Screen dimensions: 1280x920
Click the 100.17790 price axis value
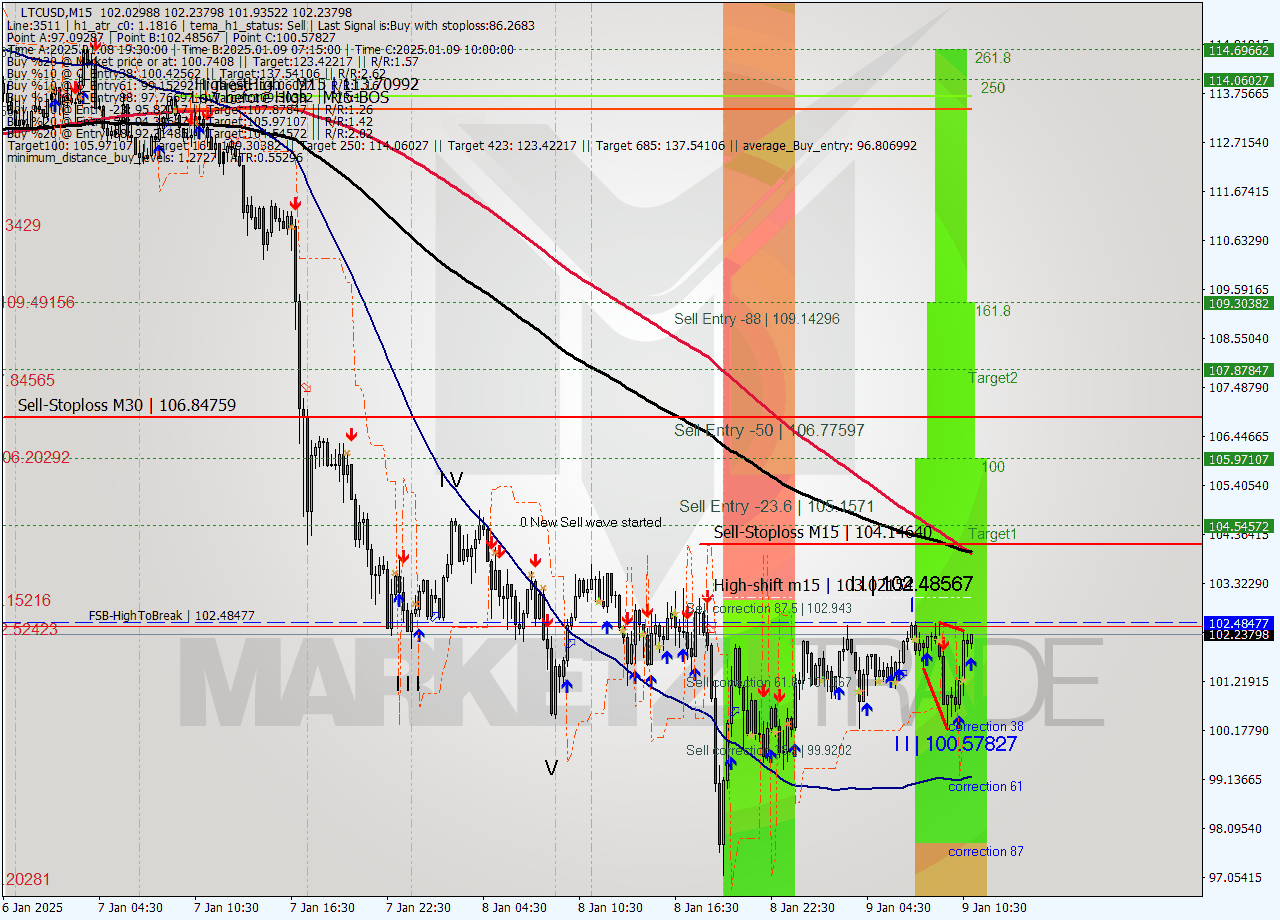1239,730
